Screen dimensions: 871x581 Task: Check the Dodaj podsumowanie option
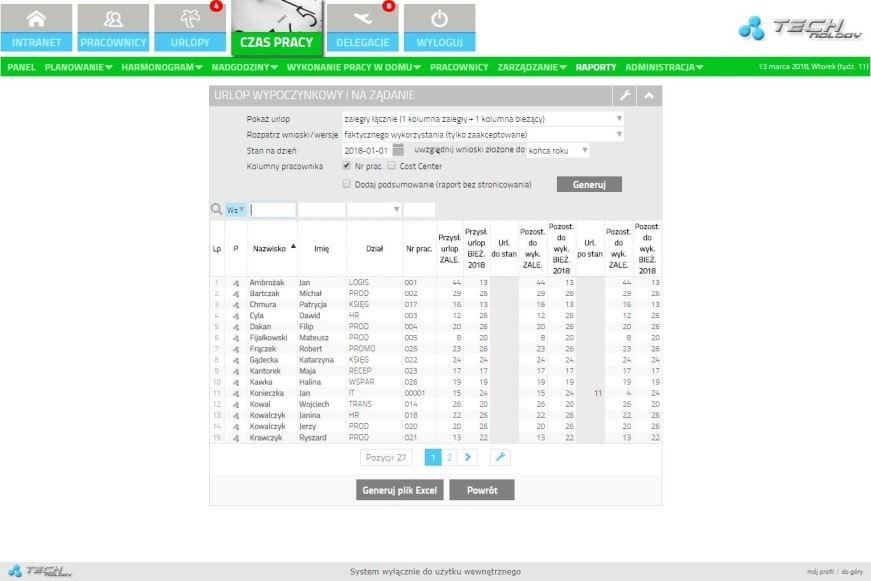tap(347, 184)
